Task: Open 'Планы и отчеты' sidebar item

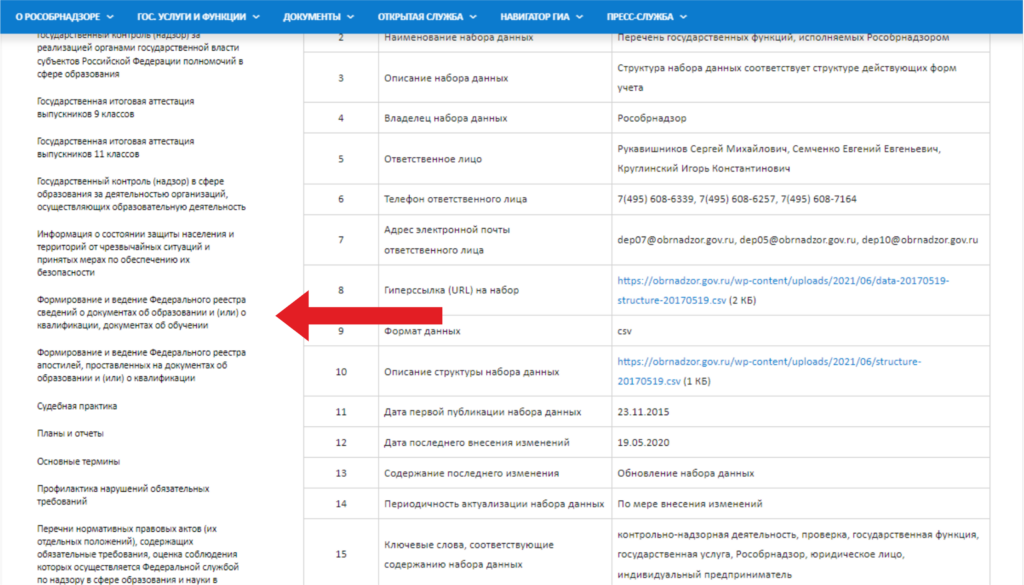Action: [70, 434]
